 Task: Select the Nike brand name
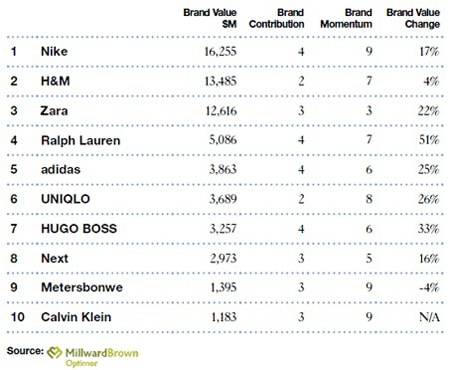coord(54,51)
